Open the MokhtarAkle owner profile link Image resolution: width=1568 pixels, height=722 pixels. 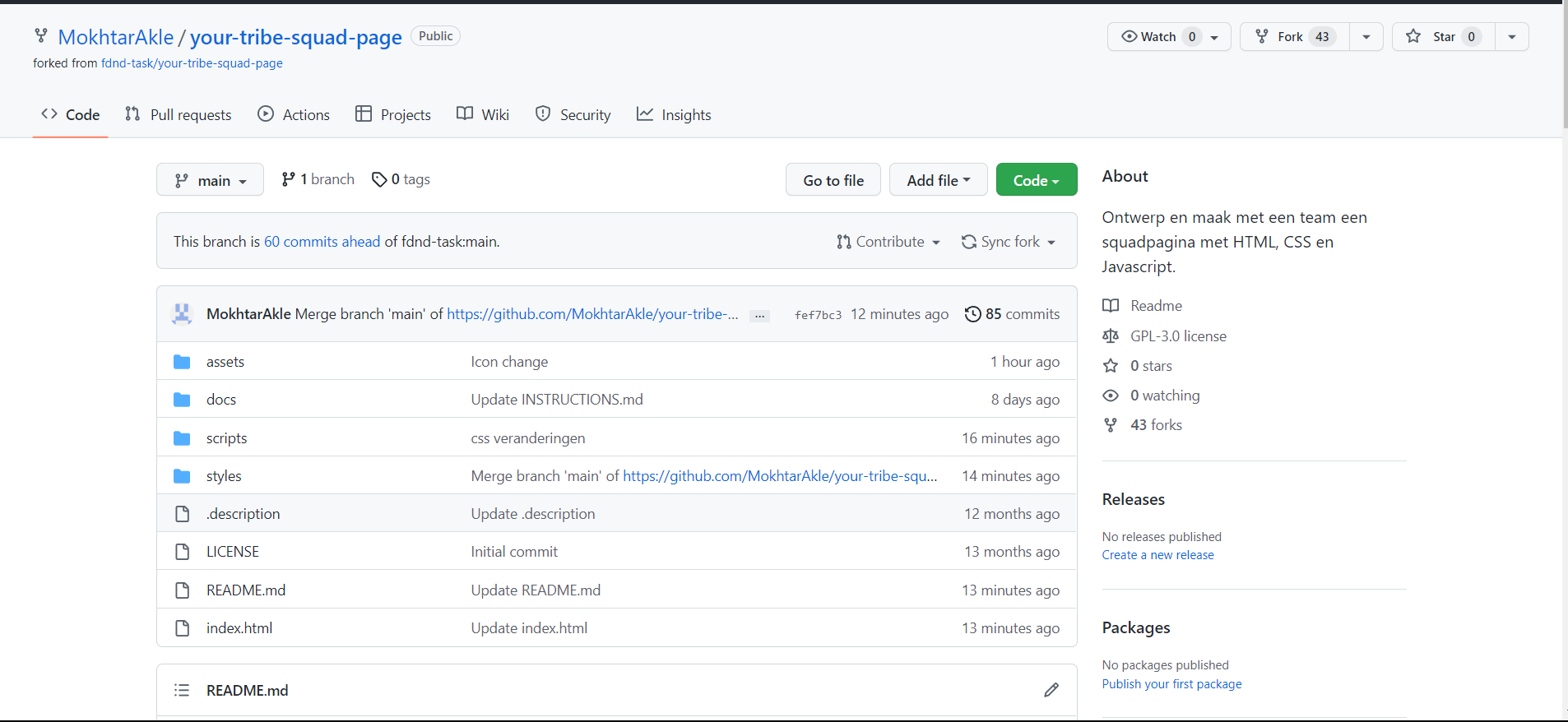coord(116,37)
